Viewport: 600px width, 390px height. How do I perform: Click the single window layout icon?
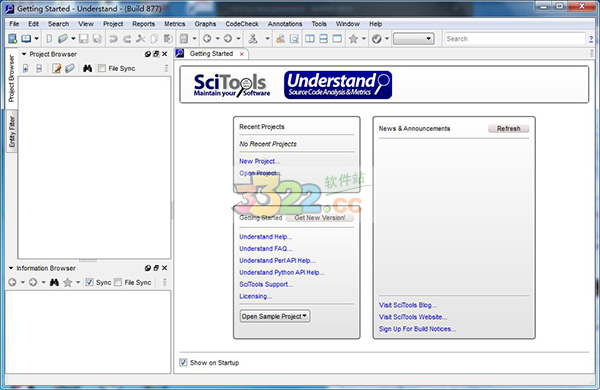(337, 39)
